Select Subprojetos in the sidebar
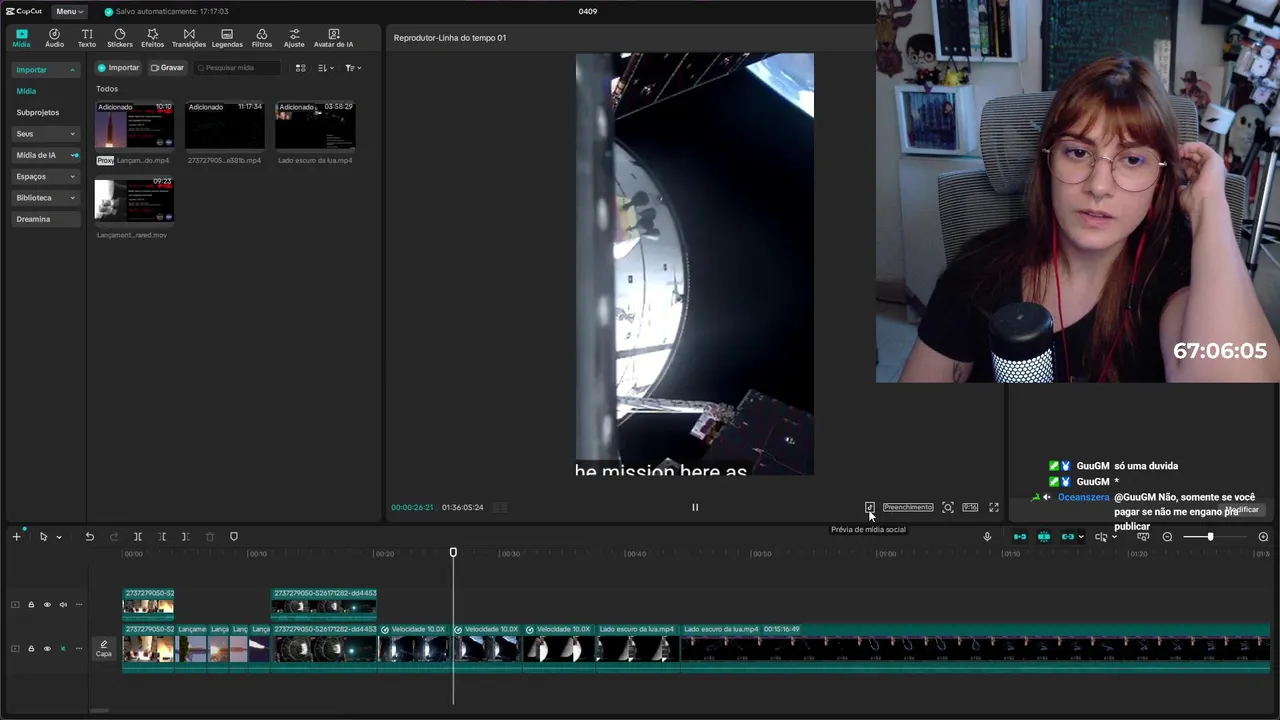 pyautogui.click(x=38, y=112)
